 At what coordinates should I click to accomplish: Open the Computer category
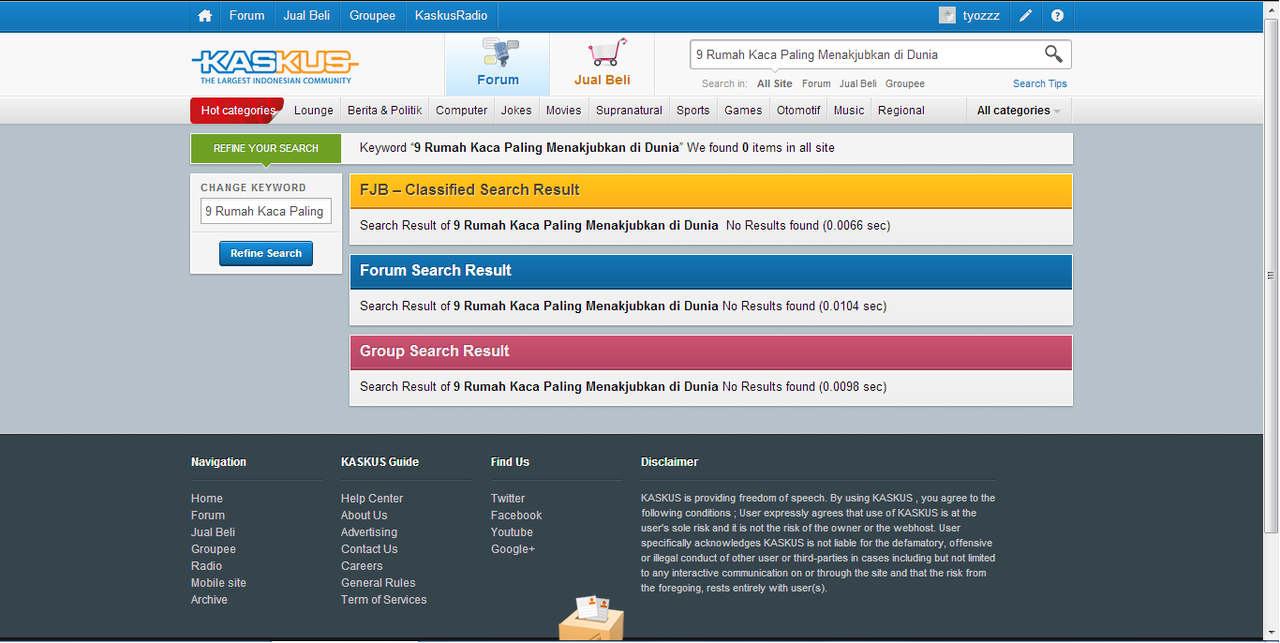[x=462, y=111]
